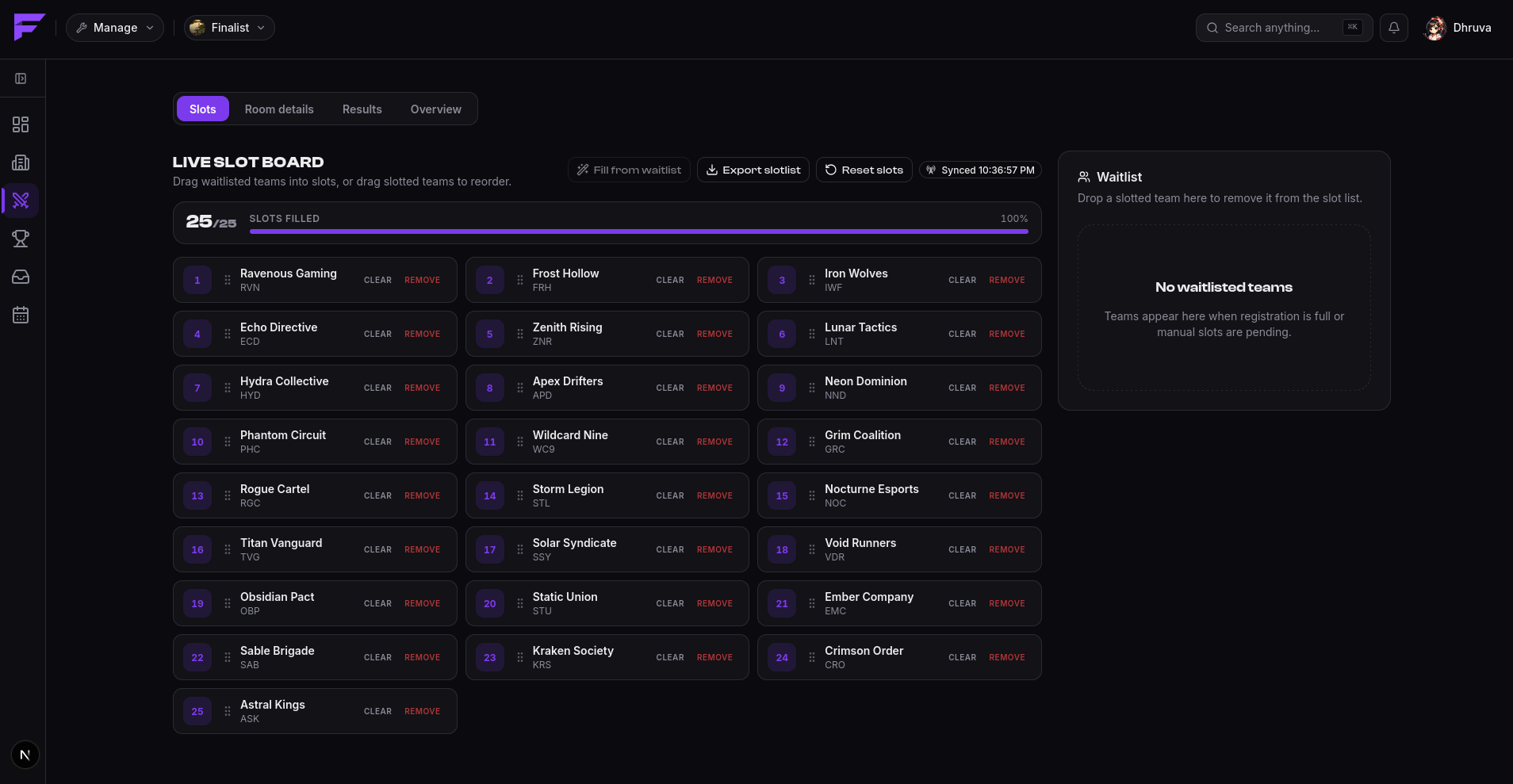Click the drag handle for Frost Hollow

(520, 280)
